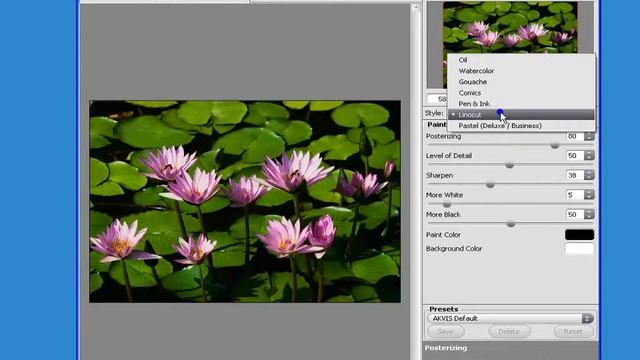Screen dimensions: 640x360
Task: Click the More White stepper arrows
Action: pos(589,195)
